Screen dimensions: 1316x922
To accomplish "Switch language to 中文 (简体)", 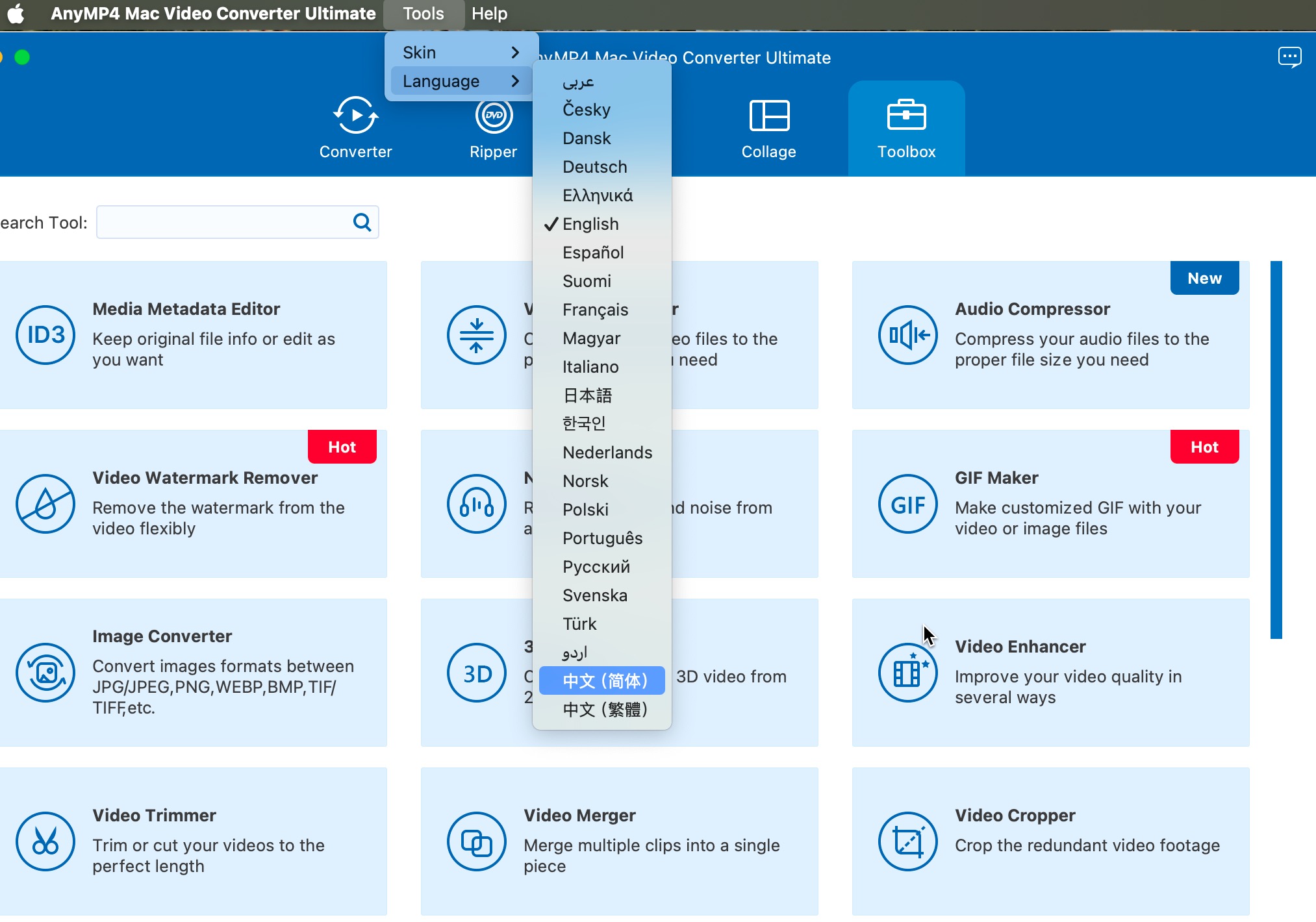I will [604, 680].
